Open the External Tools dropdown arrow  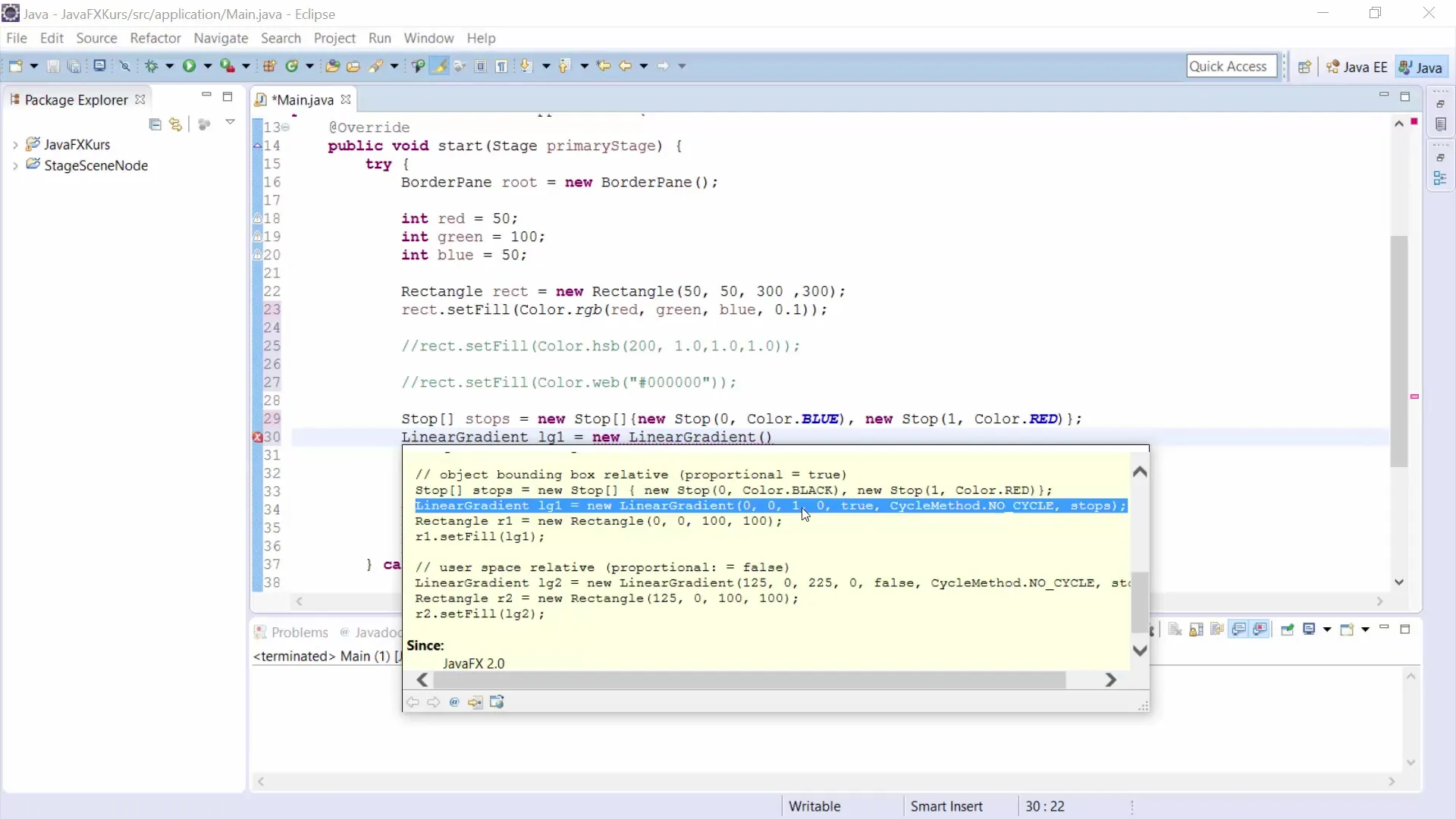pos(246,66)
